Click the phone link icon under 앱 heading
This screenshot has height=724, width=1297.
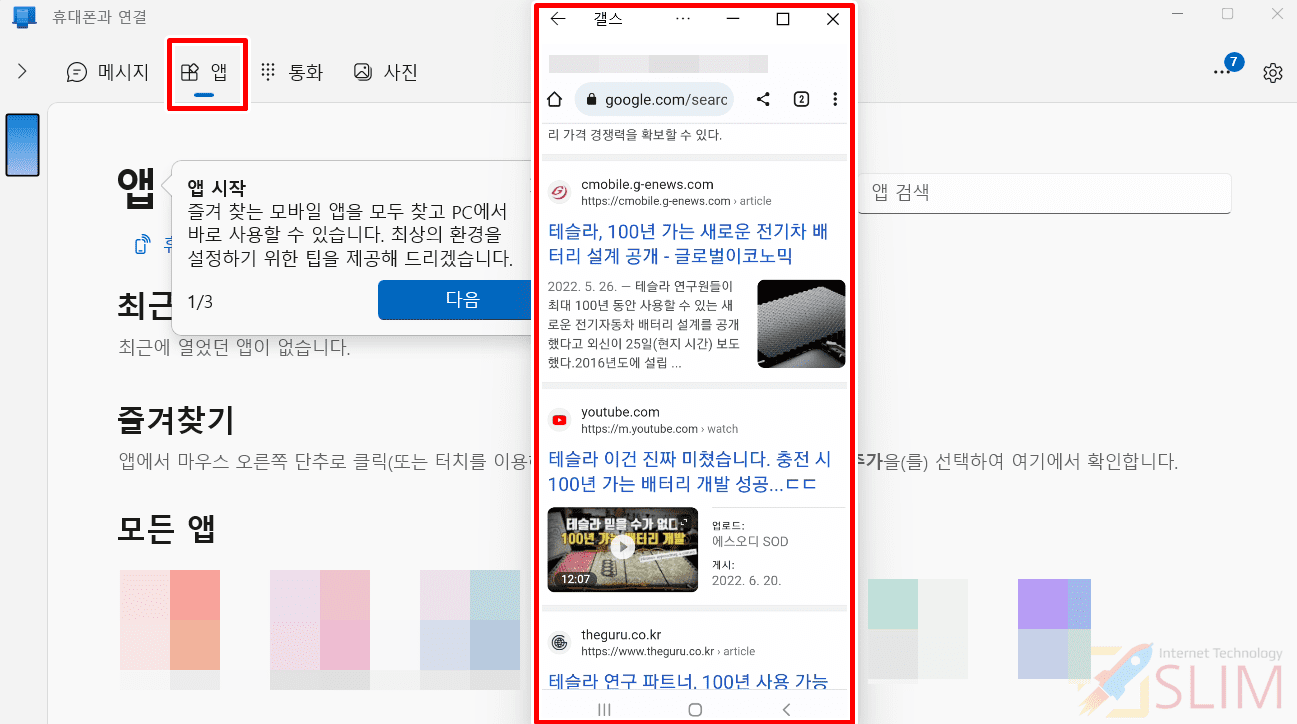click(143, 245)
